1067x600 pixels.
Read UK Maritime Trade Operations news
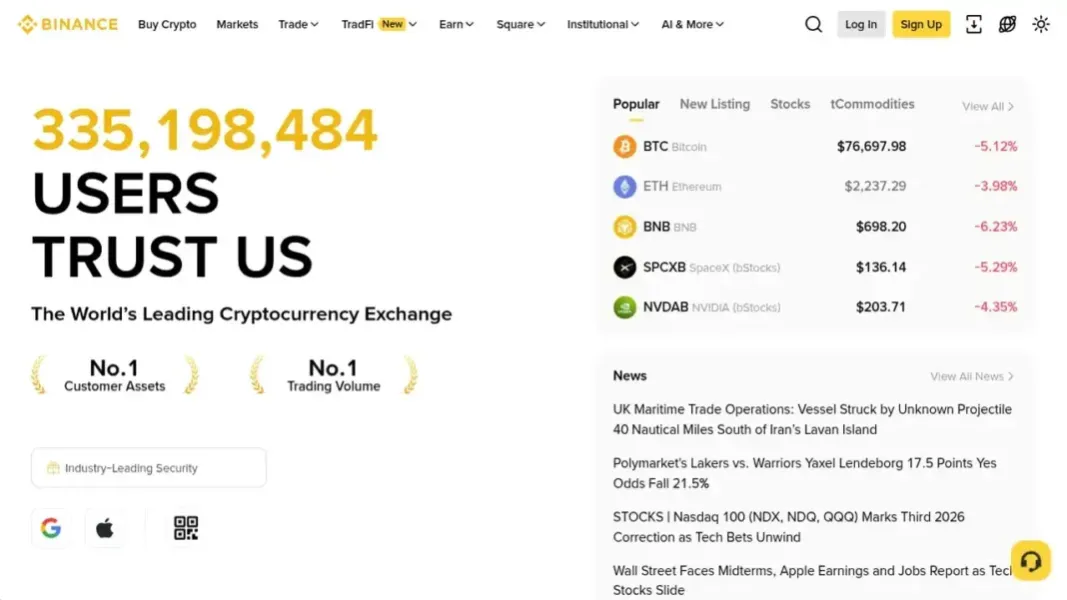pos(812,419)
